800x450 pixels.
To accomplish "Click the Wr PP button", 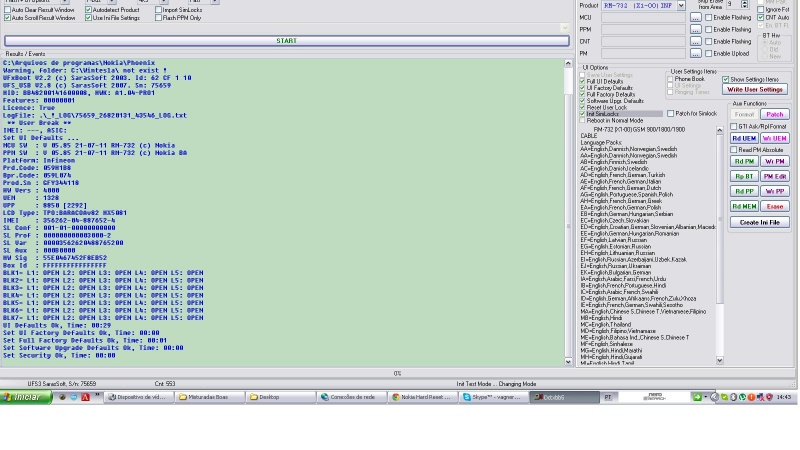I will coord(774,191).
